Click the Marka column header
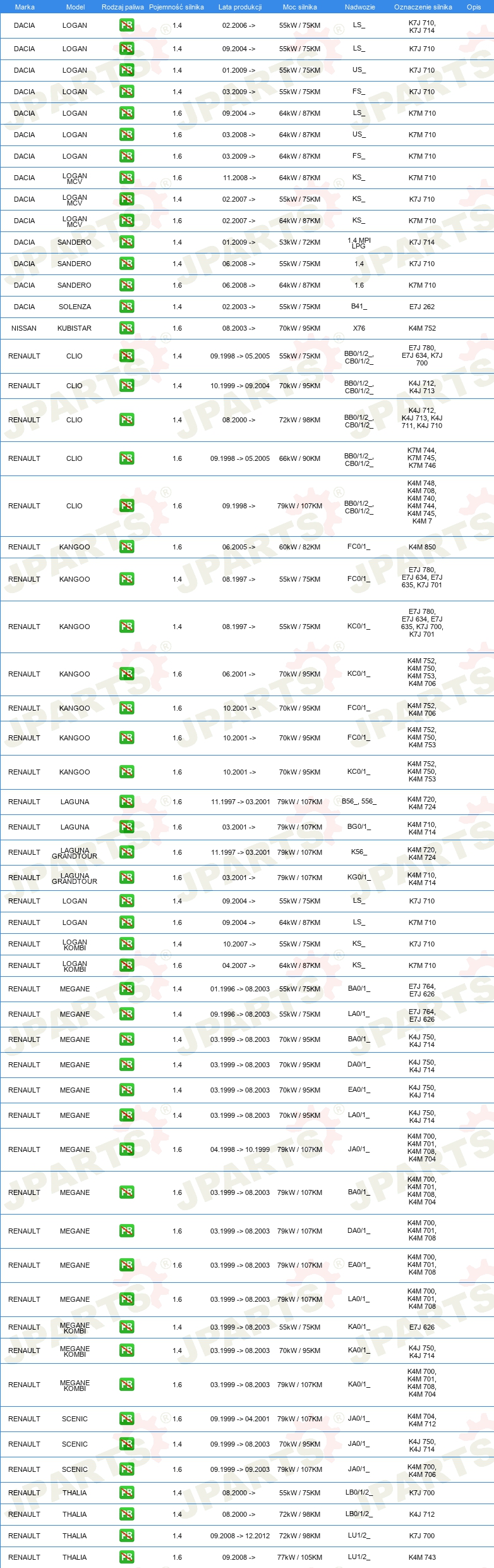 click(25, 7)
